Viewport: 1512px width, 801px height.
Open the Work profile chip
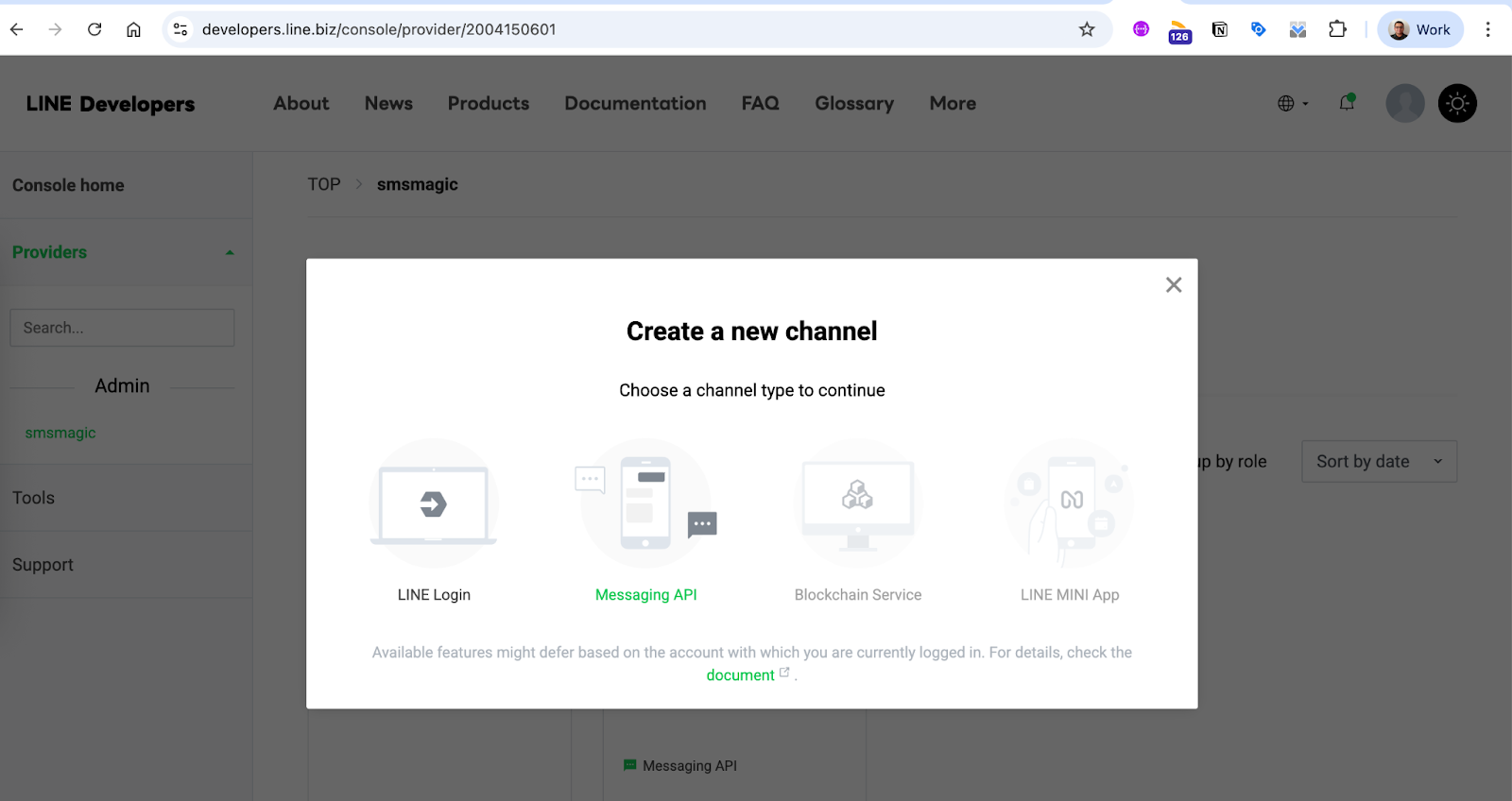1420,29
